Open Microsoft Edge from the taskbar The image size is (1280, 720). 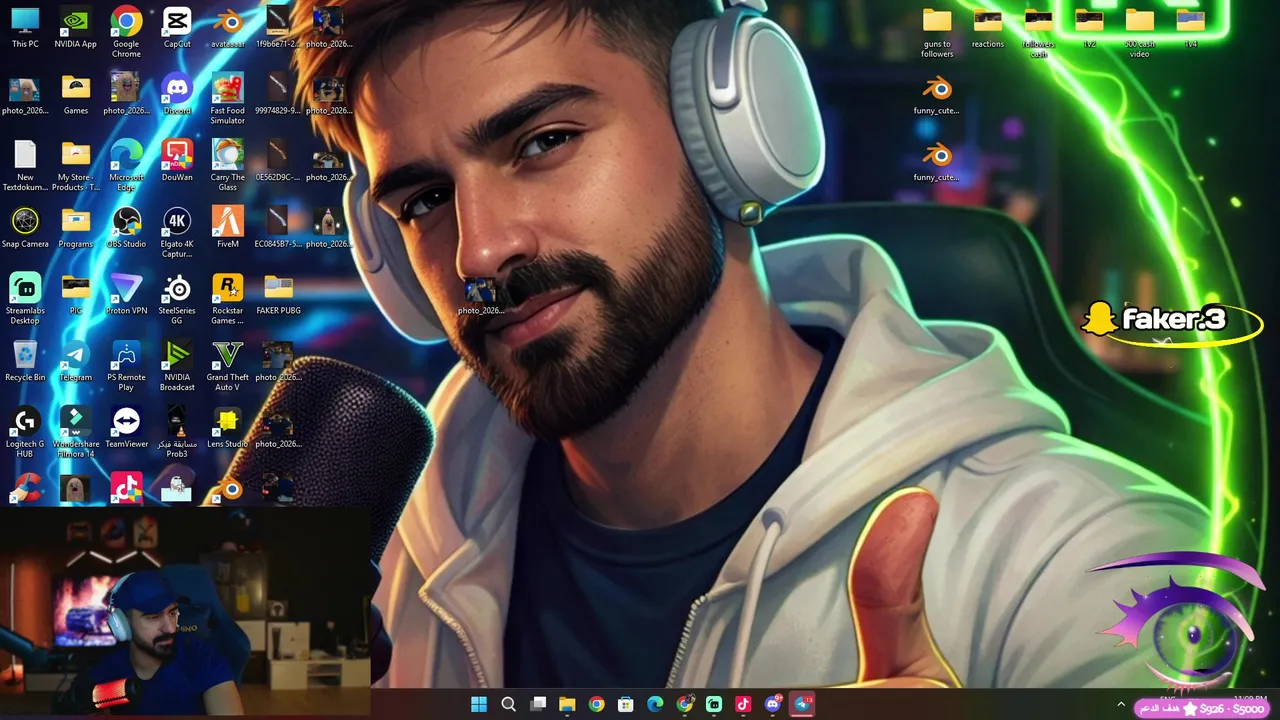655,704
